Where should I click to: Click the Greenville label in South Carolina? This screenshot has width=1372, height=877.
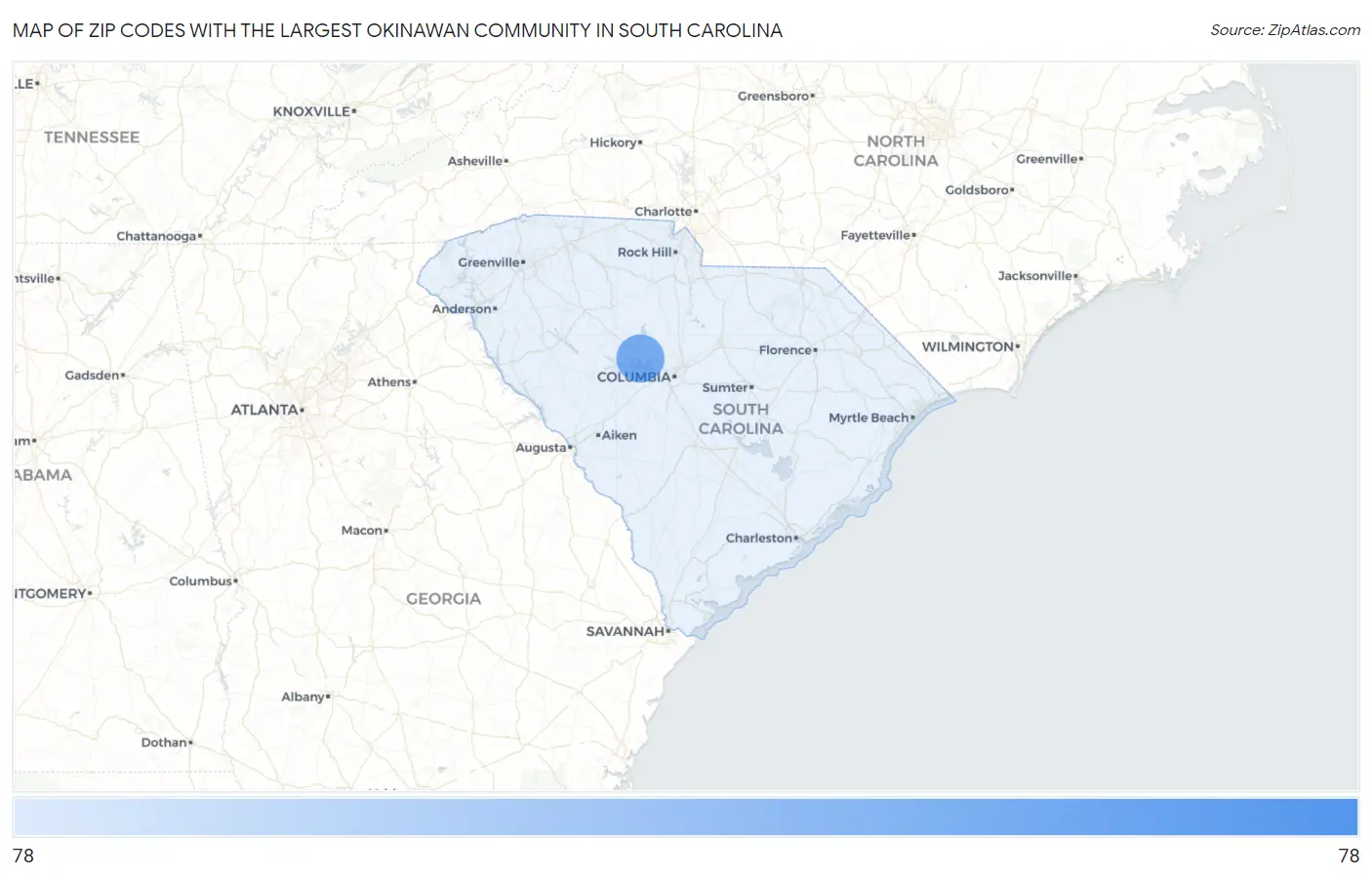tap(489, 262)
